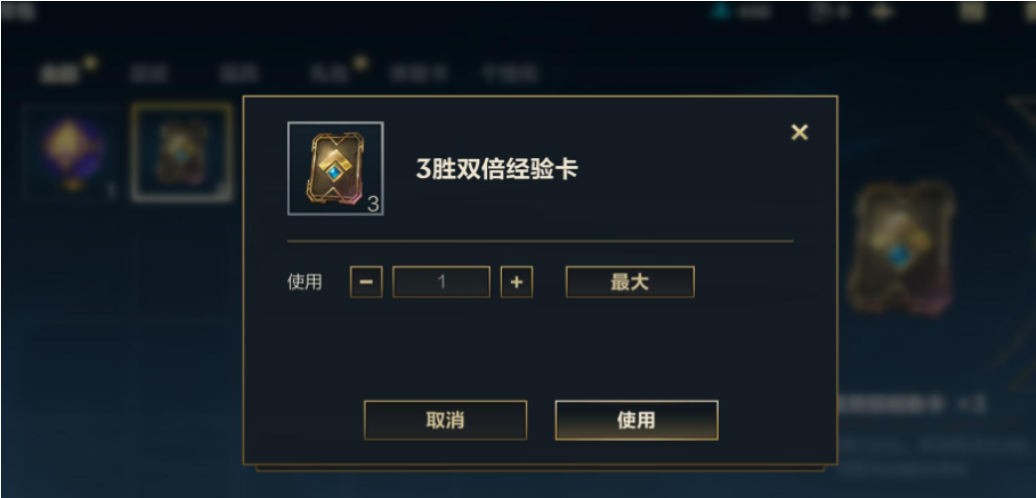Click the blurred gold diamond icon in top bar
Image resolution: width=1036 pixels, height=498 pixels.
[882, 11]
